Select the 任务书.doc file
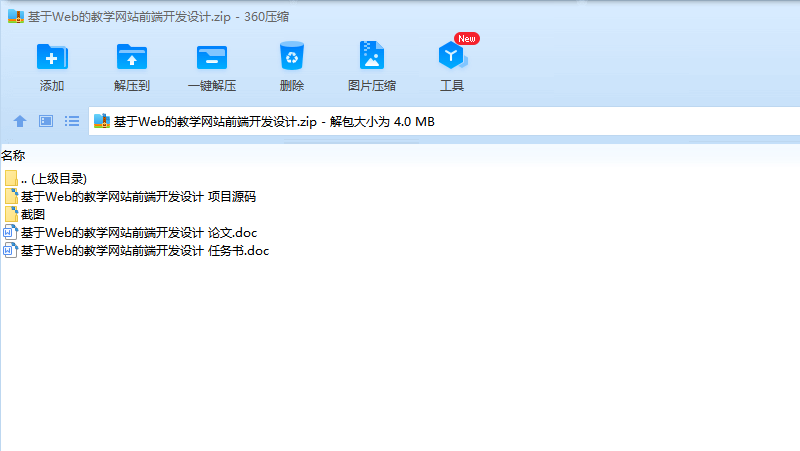The height and width of the screenshot is (451, 800). point(136,250)
